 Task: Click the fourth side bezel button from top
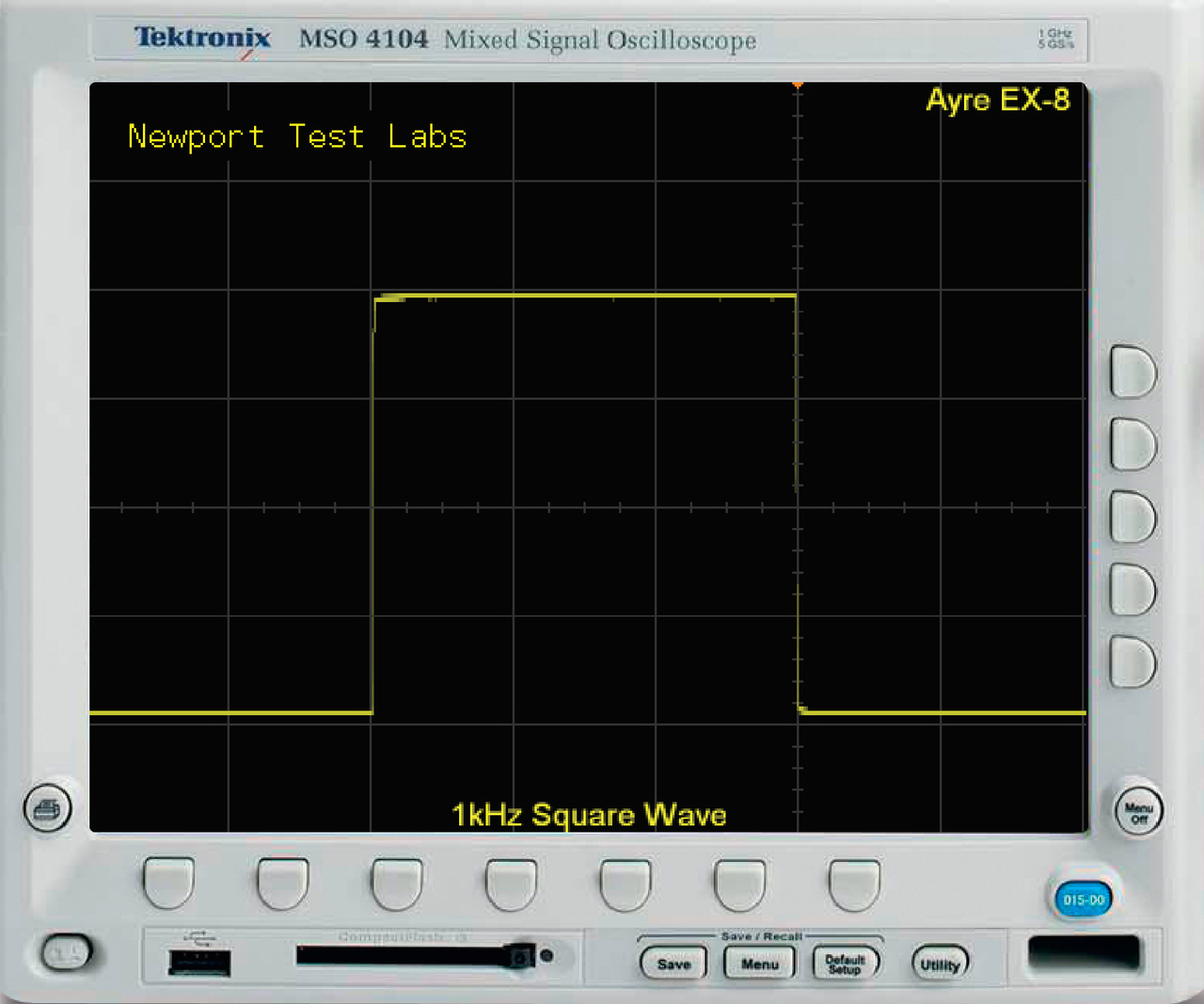coord(1133,589)
